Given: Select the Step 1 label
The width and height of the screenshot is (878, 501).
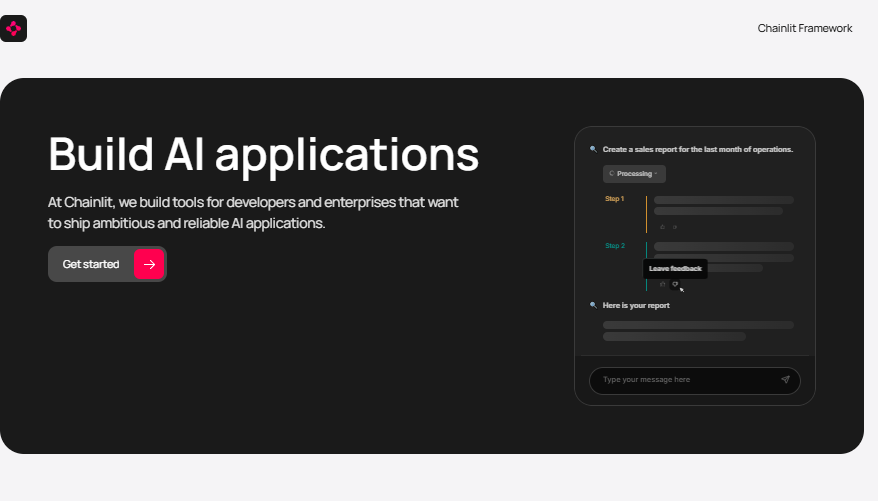Looking at the screenshot, I should [x=614, y=199].
